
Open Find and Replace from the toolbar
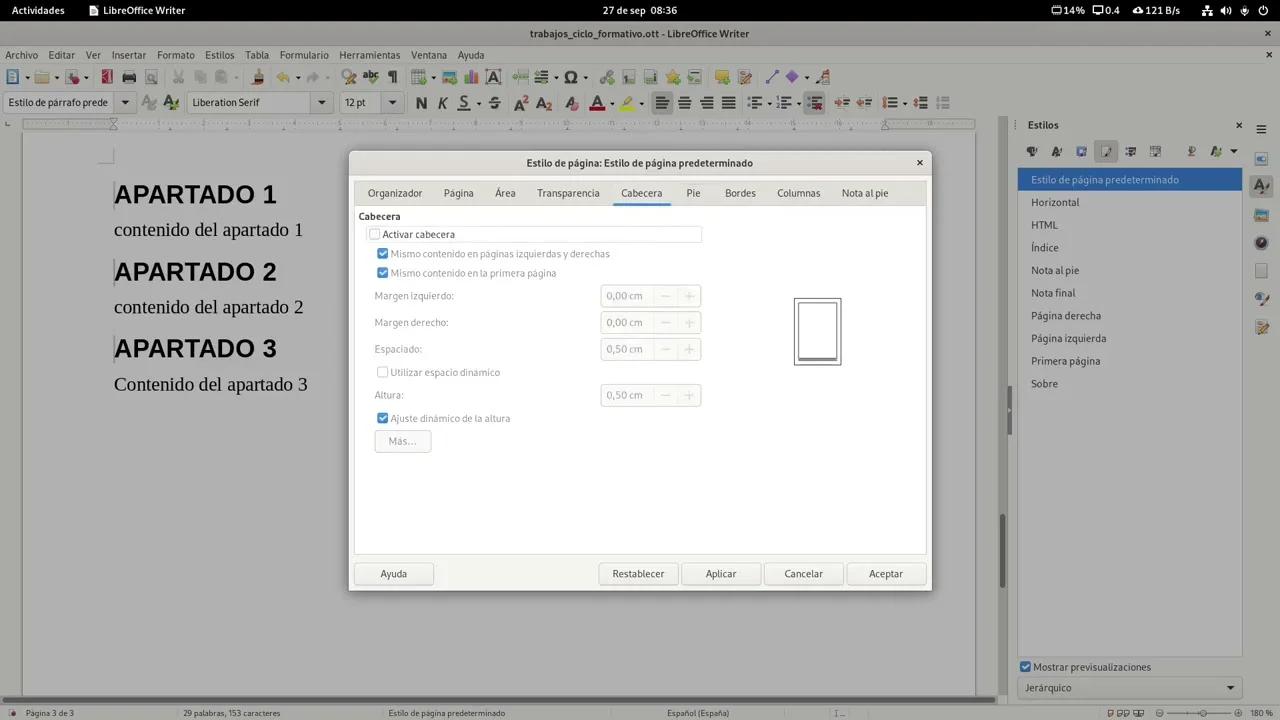[x=348, y=77]
